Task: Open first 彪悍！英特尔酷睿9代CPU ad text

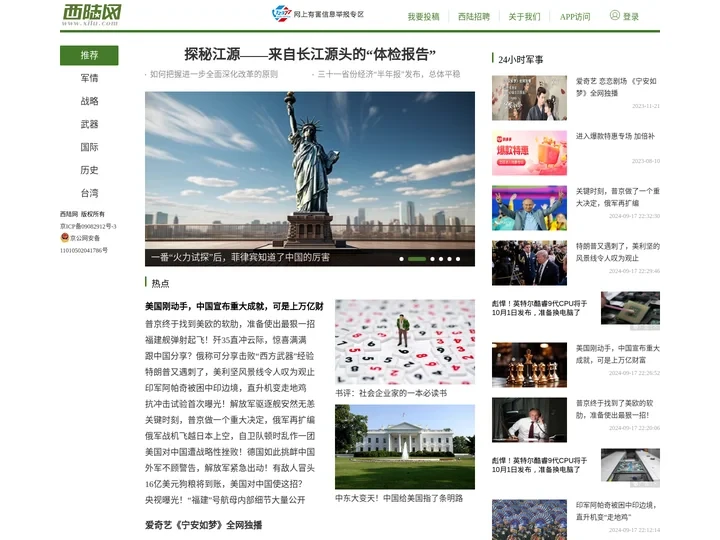Action: pos(540,308)
